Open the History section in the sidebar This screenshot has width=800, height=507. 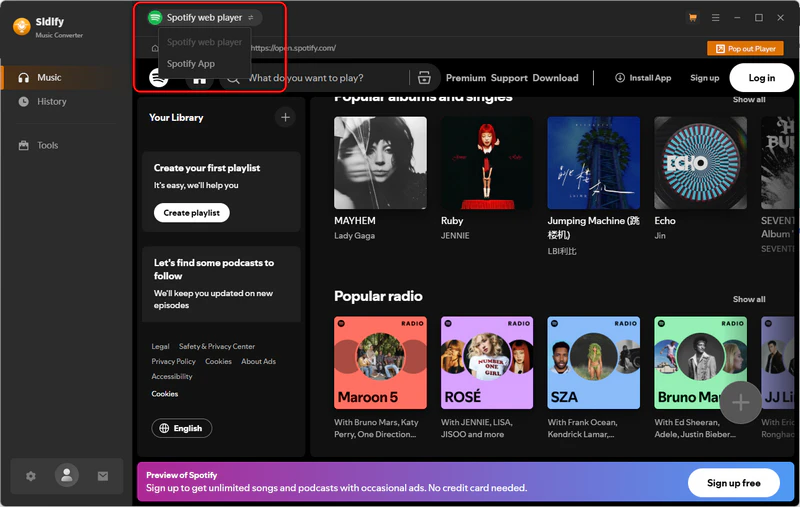52,102
